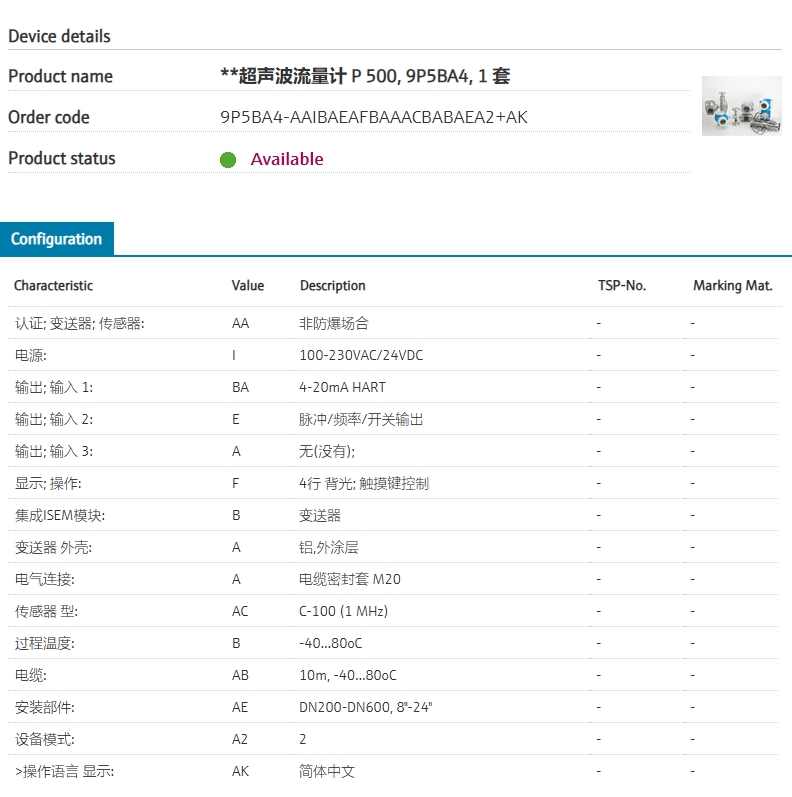
Task: Click the 电源 characteristic label
Action: 31,355
